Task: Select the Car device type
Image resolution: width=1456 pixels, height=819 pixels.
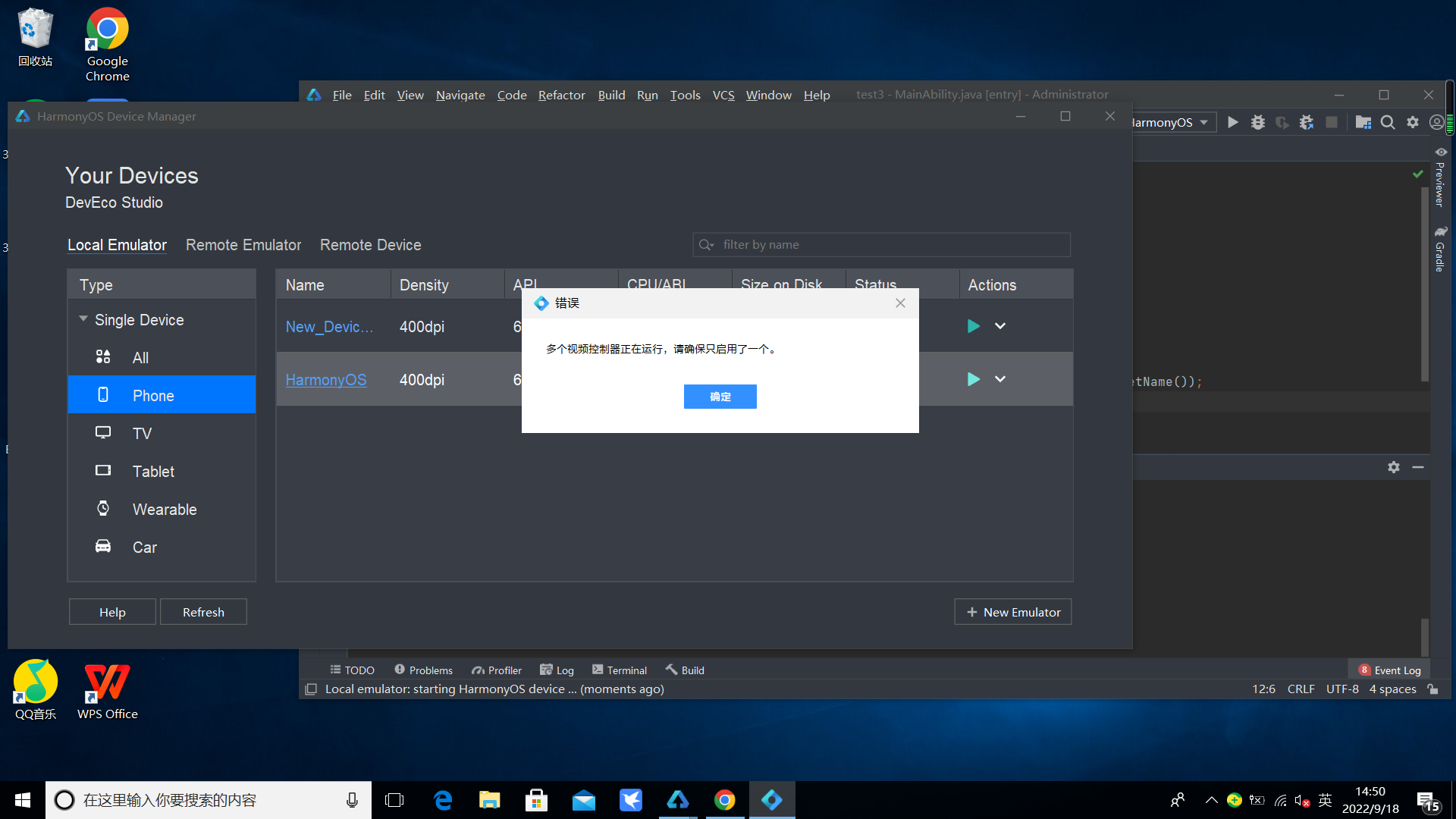Action: 162,547
